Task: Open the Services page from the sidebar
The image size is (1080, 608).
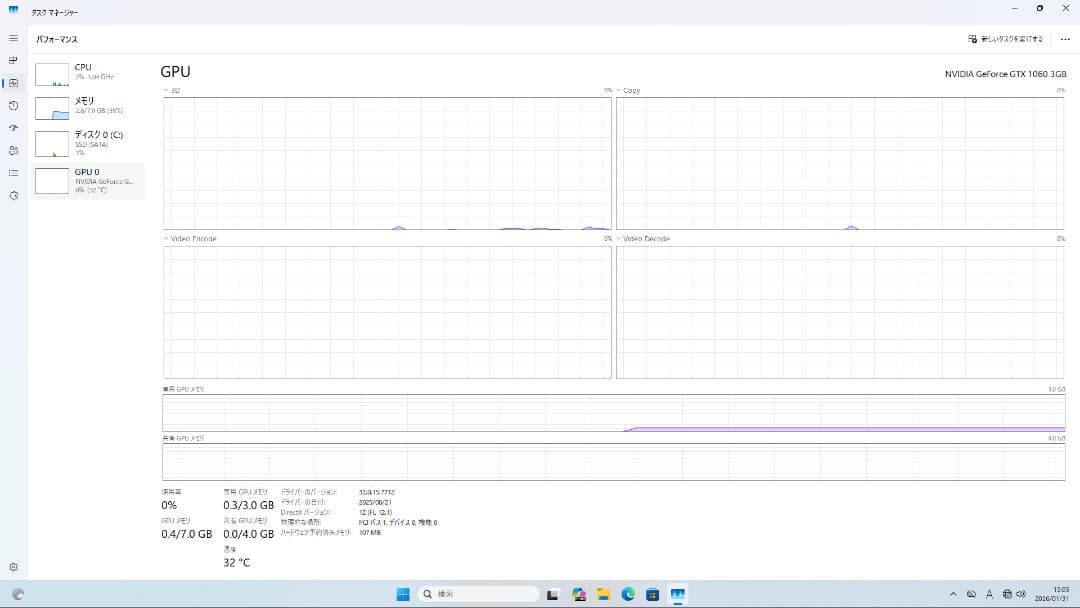Action: coord(13,196)
